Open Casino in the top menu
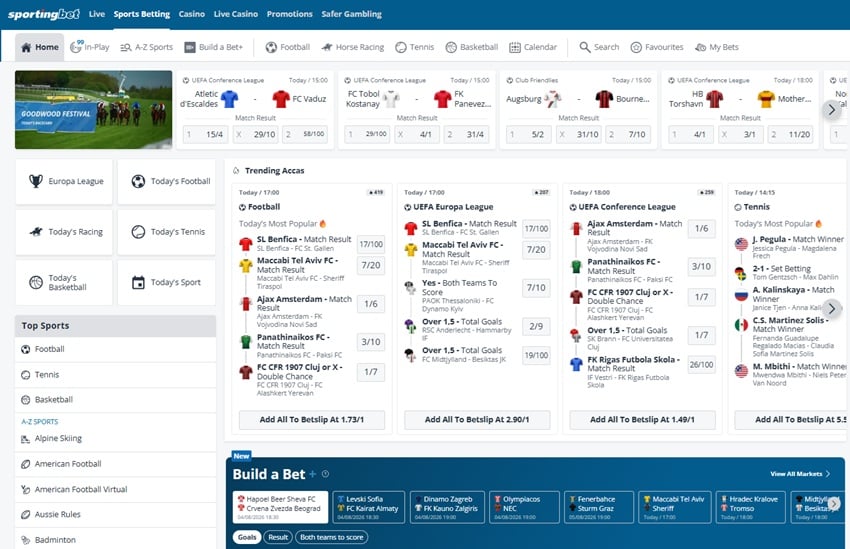 192,14
